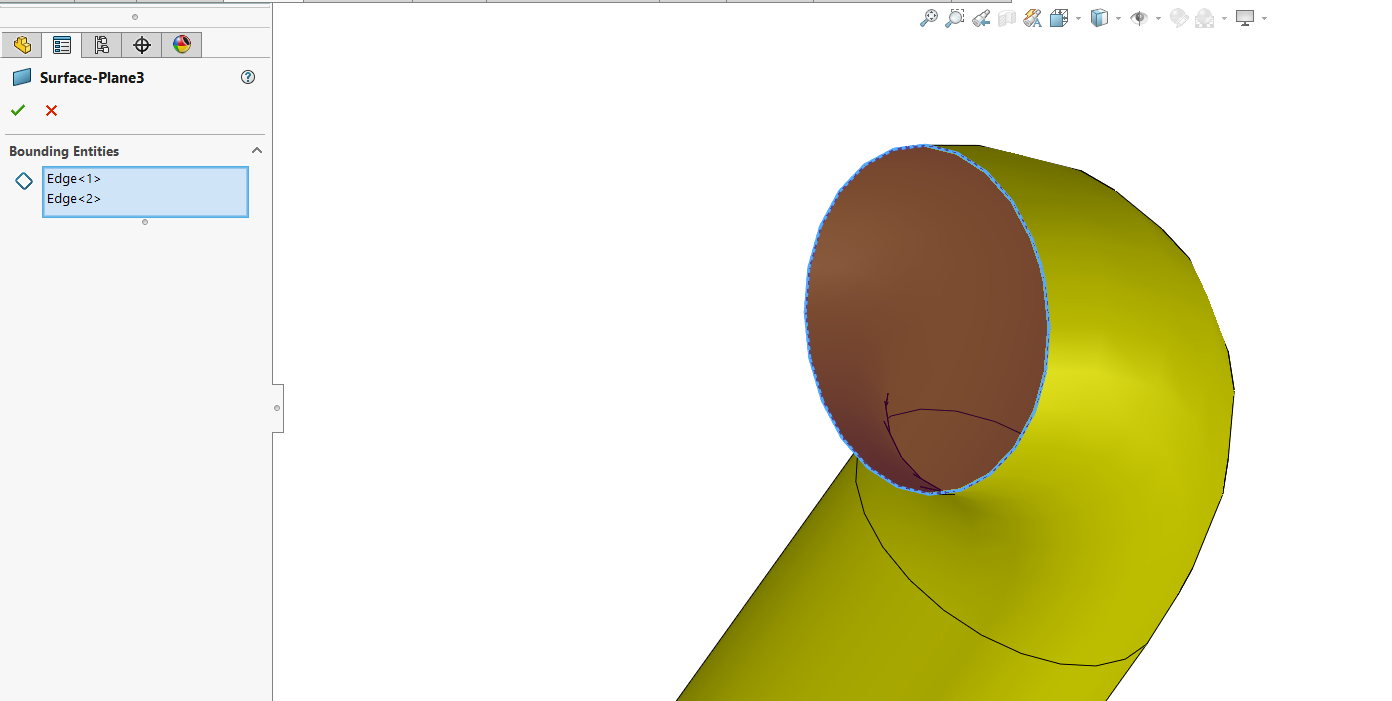Toggle the Hide/Show Items eye icon
Viewport: 1392px width, 701px height.
tap(1138, 18)
